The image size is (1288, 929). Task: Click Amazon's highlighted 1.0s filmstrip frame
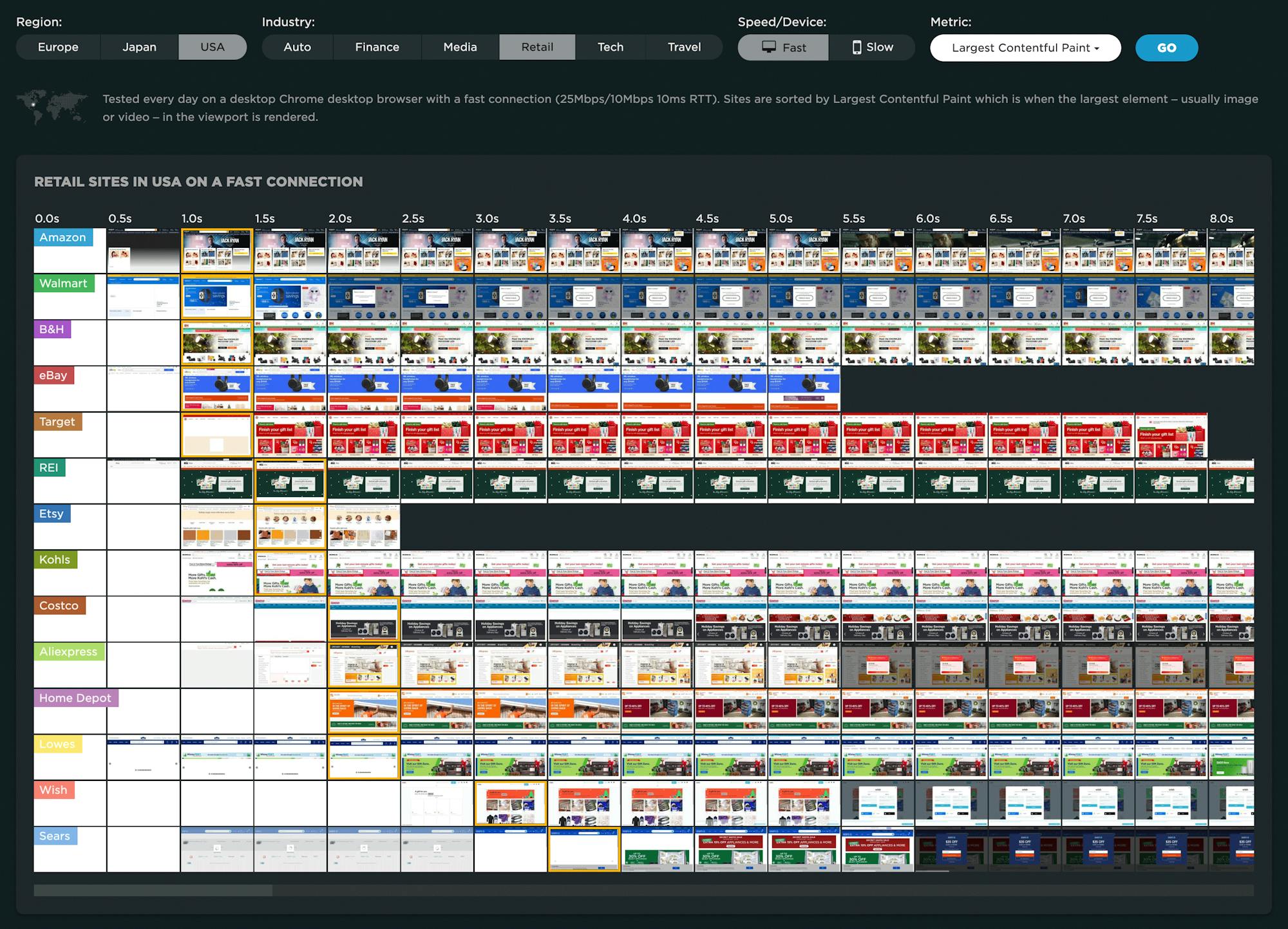(216, 250)
